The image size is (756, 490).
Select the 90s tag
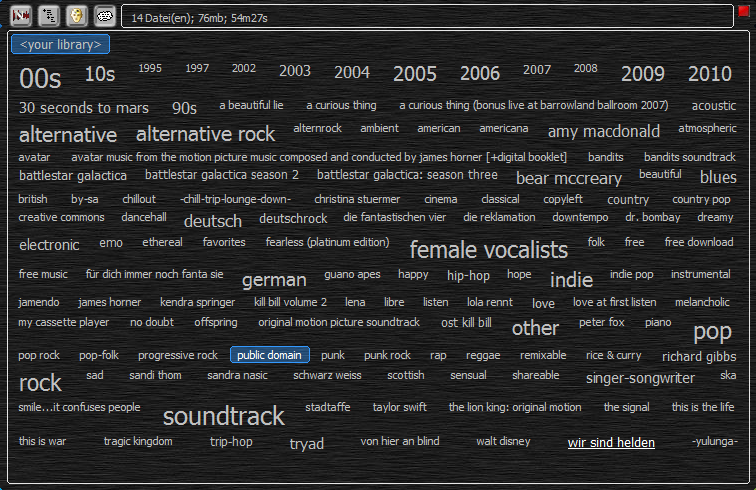coord(184,108)
